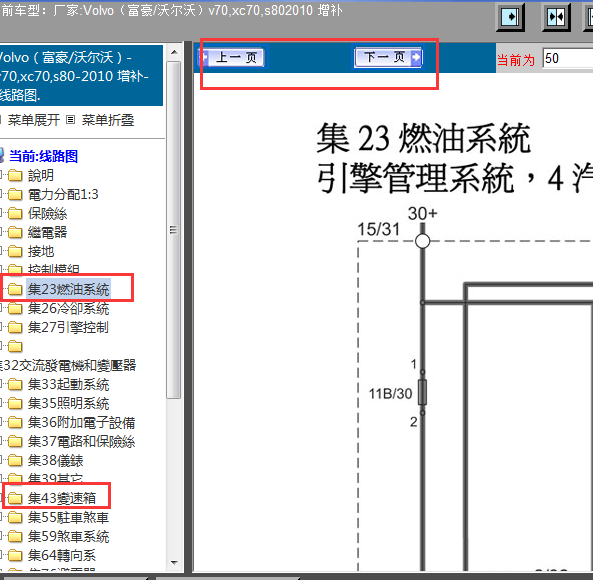Click the folder icon of 繼電器

[15, 232]
